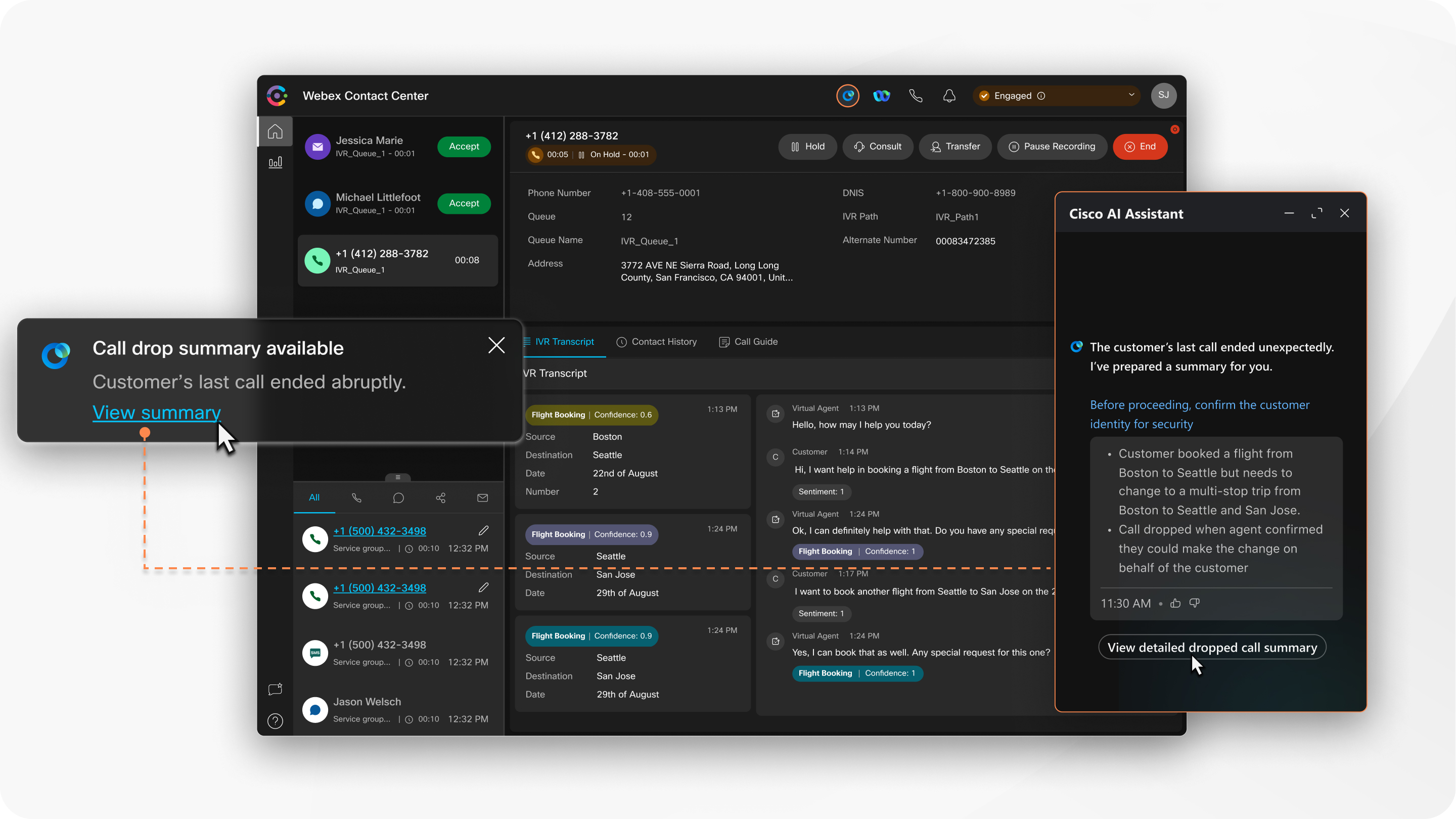Toggle thumbs up on AI summary

click(1176, 602)
